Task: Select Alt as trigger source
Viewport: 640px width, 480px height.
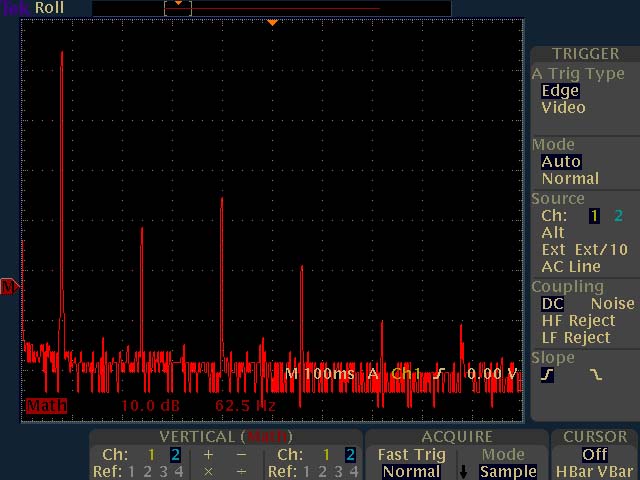Action: pyautogui.click(x=553, y=233)
